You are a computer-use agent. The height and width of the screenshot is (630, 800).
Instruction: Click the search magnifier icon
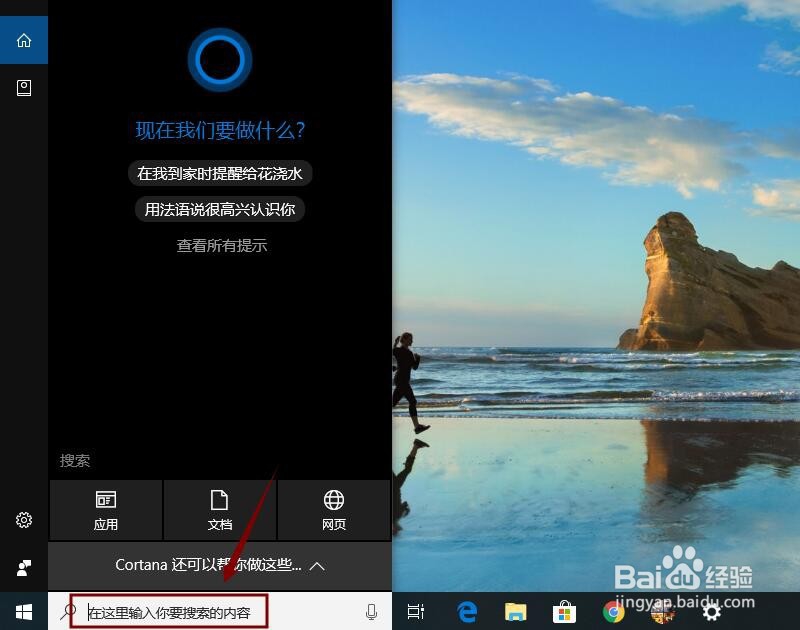click(x=68, y=611)
